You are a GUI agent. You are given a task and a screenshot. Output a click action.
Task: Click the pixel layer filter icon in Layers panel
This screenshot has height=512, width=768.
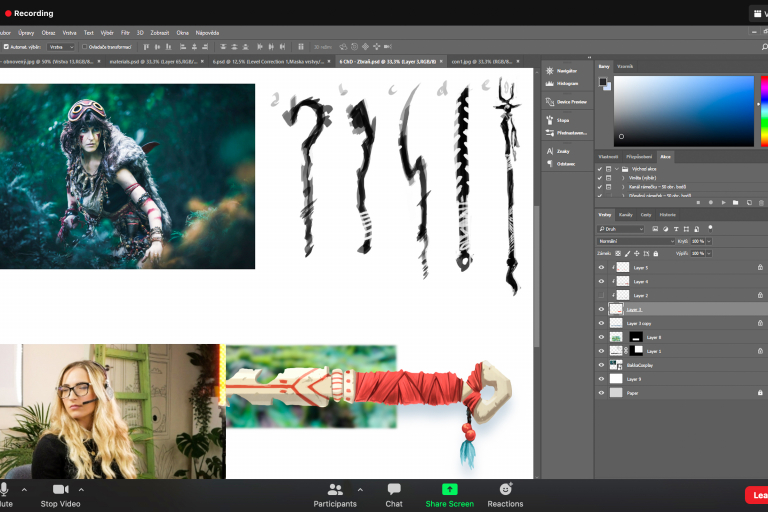pyautogui.click(x=656, y=229)
